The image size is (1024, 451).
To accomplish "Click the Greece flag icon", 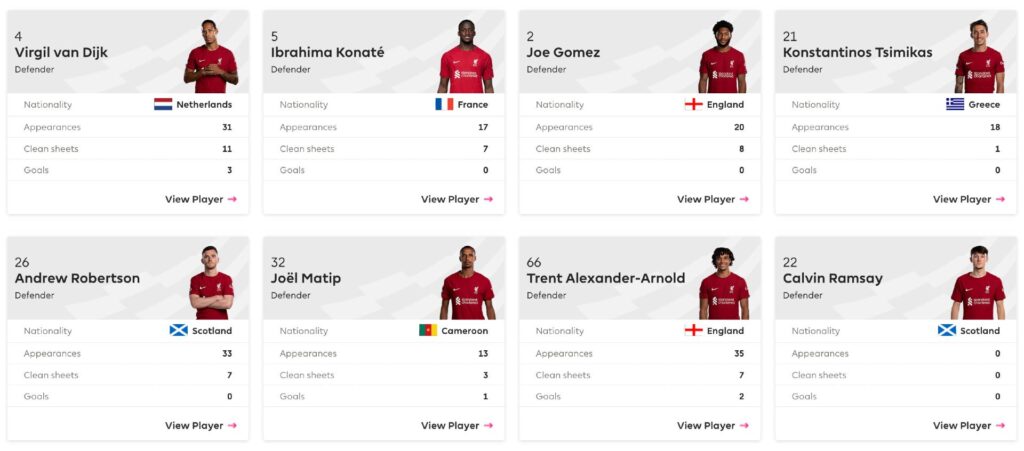I will (x=955, y=104).
